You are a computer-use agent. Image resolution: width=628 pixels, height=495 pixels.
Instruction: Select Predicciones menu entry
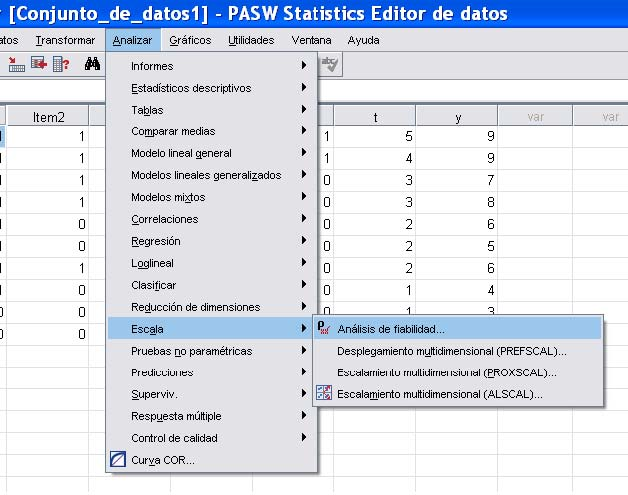[212, 372]
